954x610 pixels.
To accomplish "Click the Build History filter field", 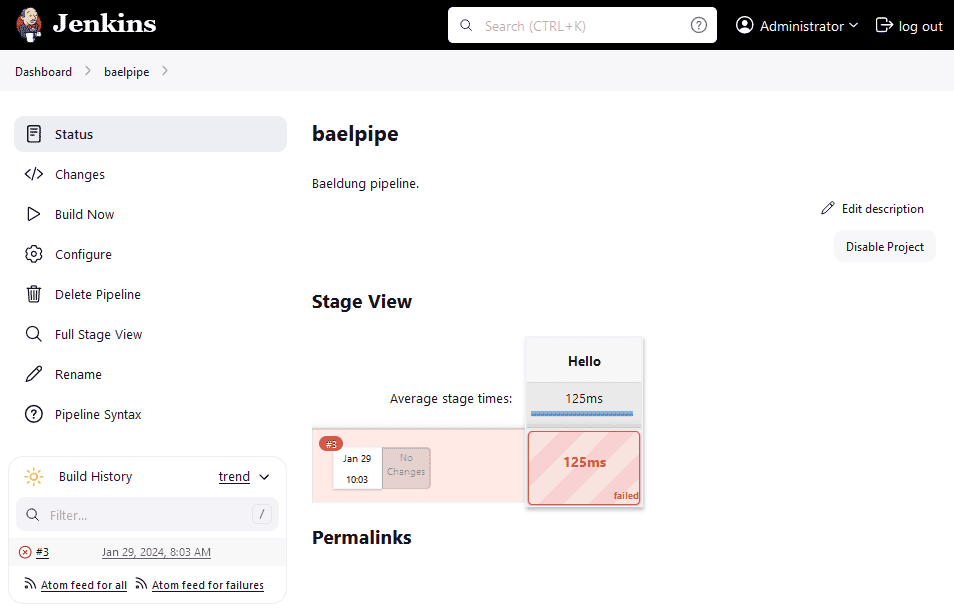I will coord(145,514).
